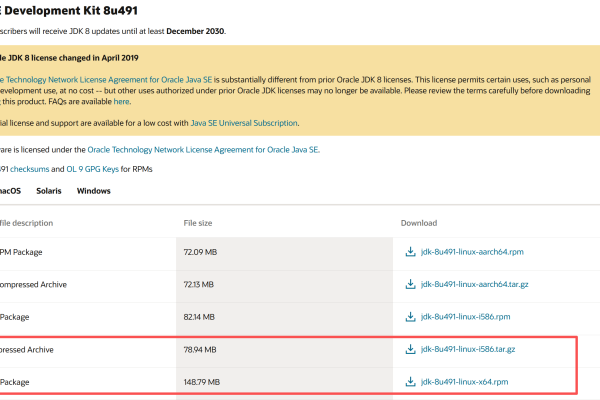
Task: Open the checksums link
Action: pos(29,169)
